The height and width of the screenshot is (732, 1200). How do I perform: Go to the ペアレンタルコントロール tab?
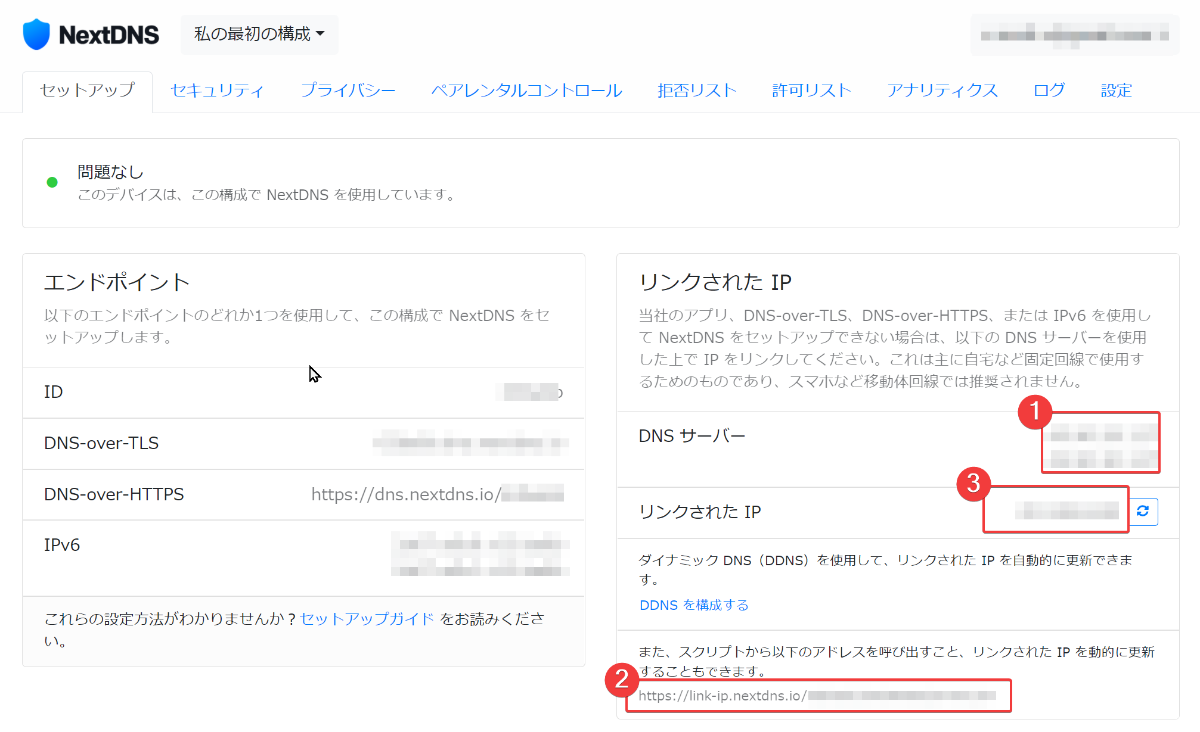527,90
